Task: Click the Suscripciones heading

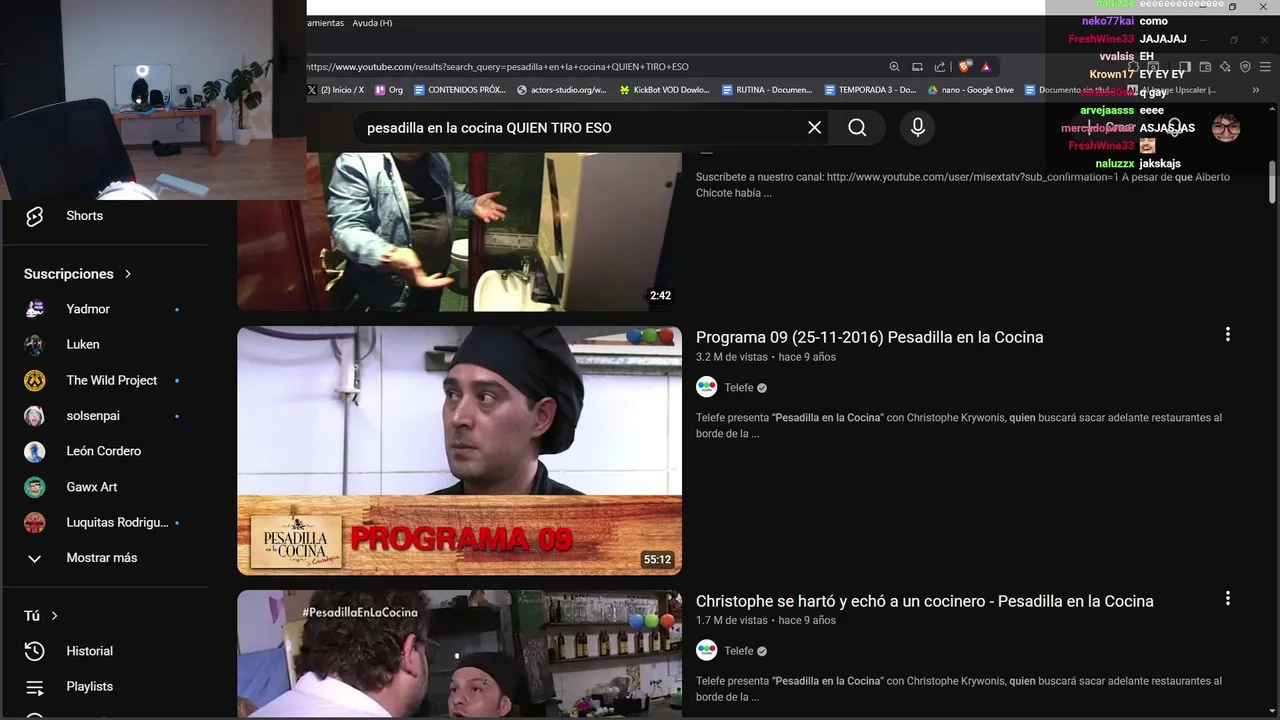Action: coord(69,274)
